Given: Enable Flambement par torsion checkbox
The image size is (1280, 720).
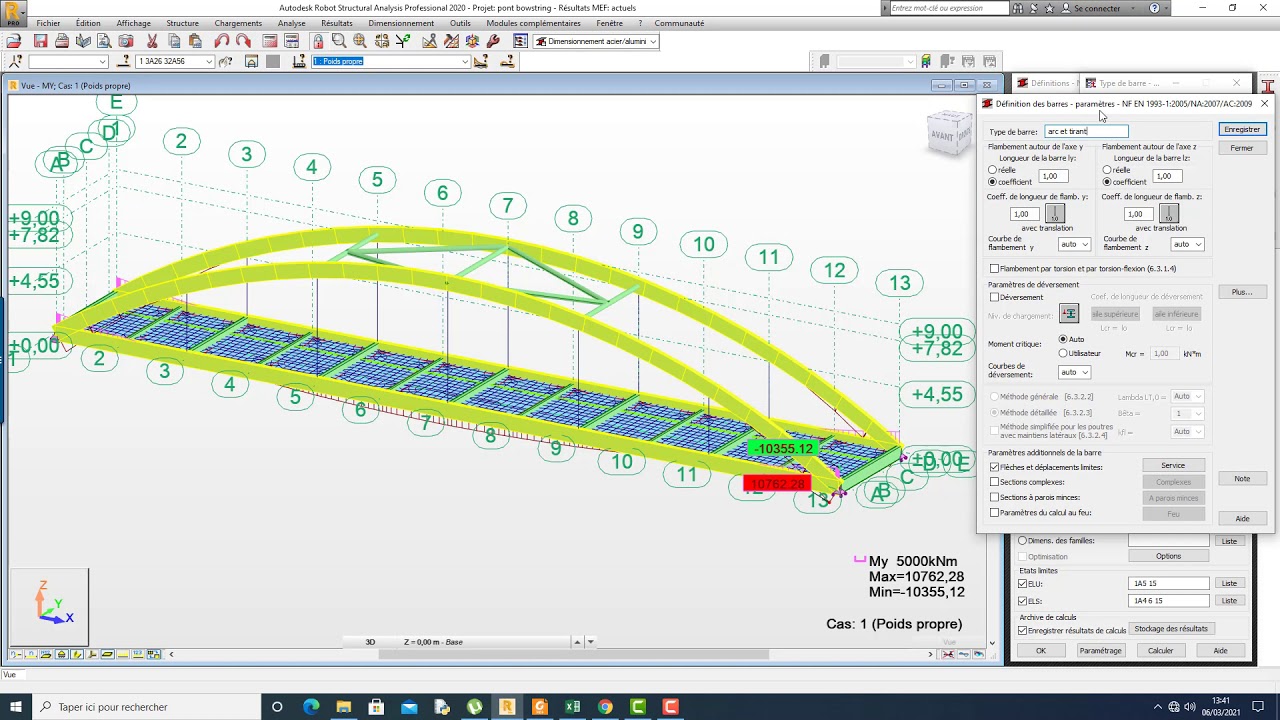Looking at the screenshot, I should pos(994,269).
